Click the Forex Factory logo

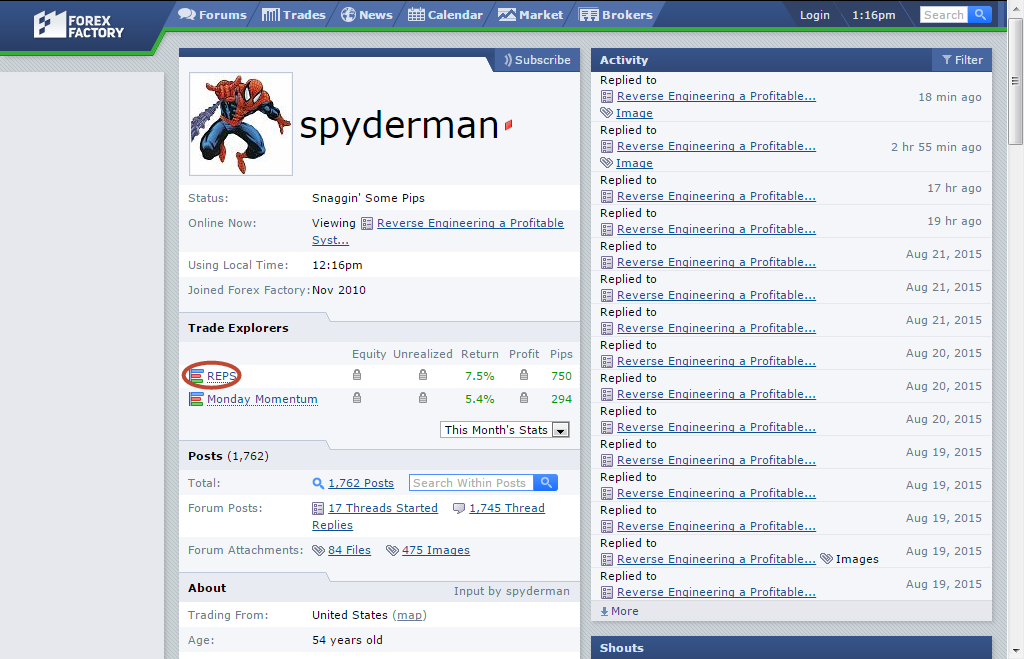(x=78, y=25)
